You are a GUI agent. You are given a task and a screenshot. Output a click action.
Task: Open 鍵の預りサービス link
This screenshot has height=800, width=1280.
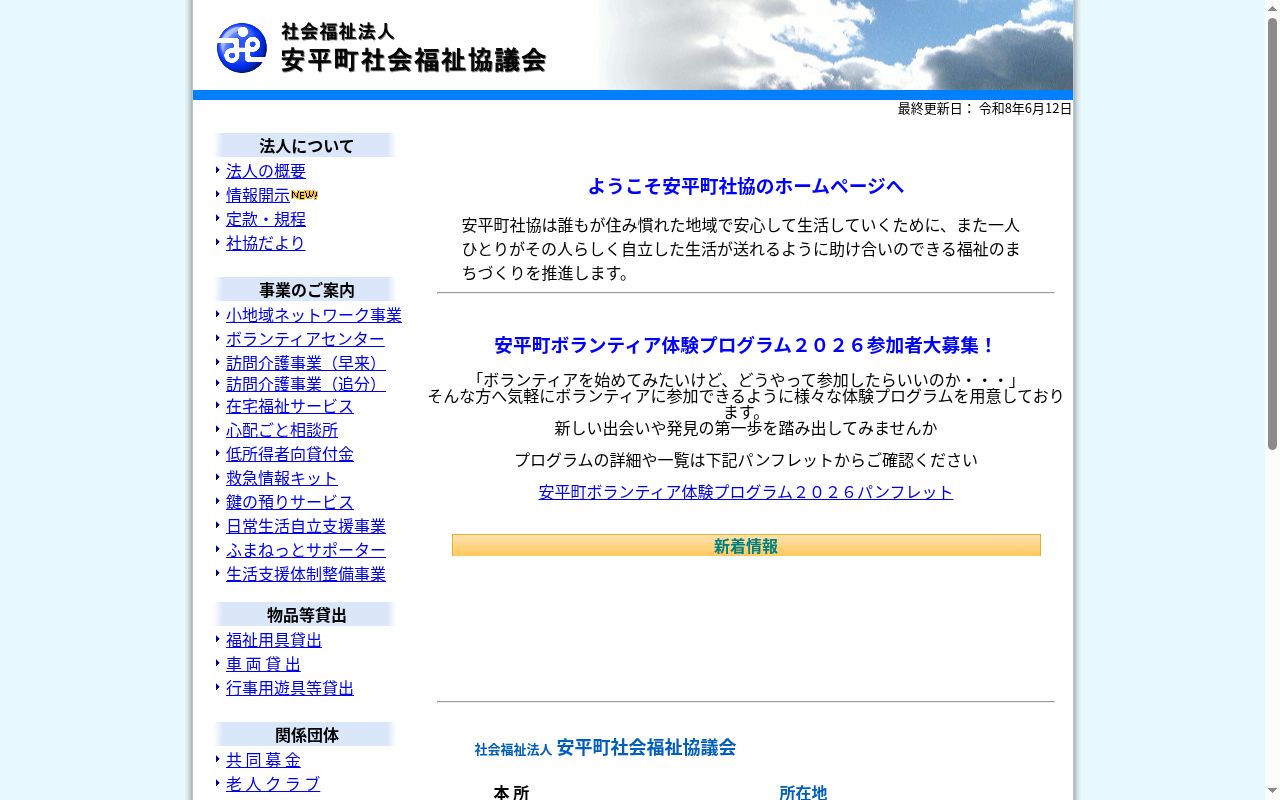(290, 502)
